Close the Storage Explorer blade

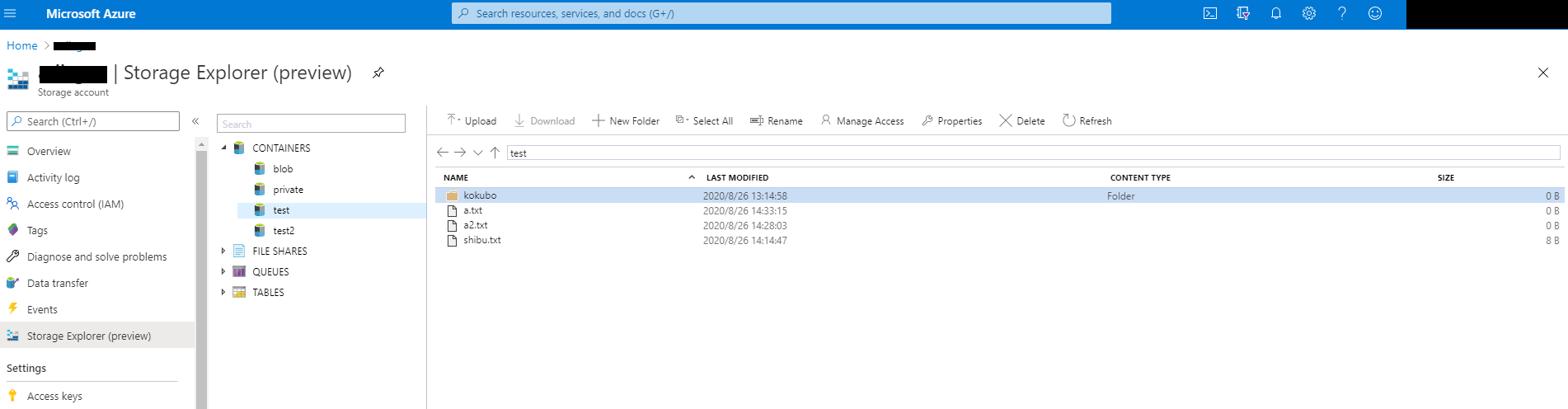coord(1543,73)
